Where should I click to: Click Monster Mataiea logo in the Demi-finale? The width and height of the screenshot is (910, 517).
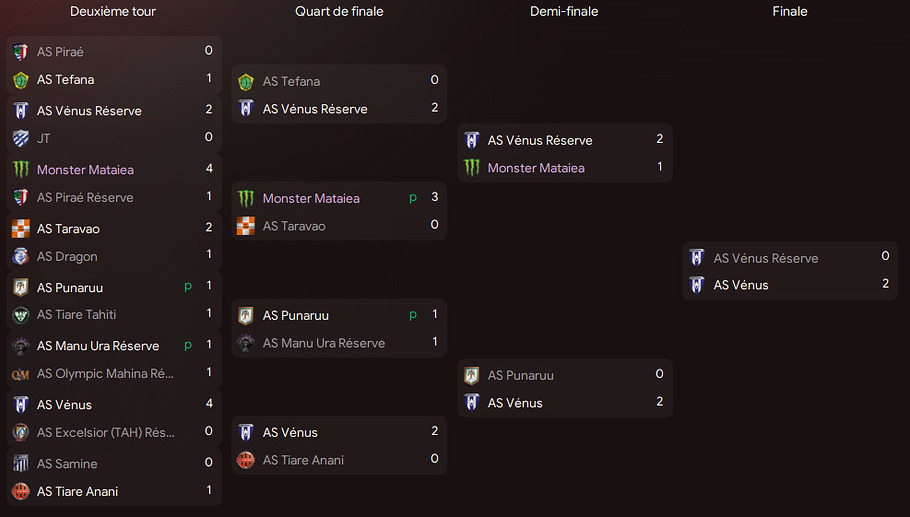(x=472, y=168)
